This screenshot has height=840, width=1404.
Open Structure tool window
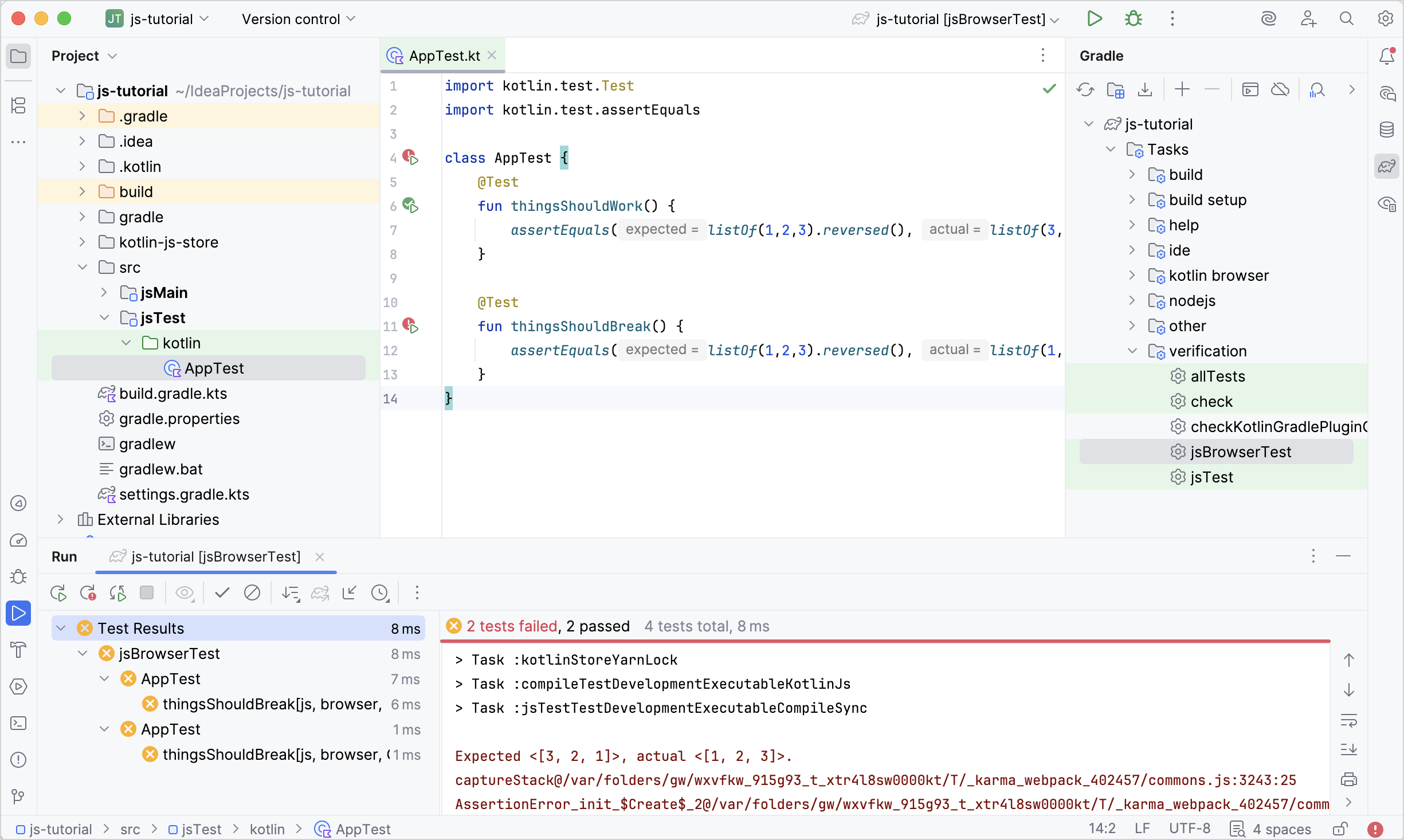click(x=18, y=105)
